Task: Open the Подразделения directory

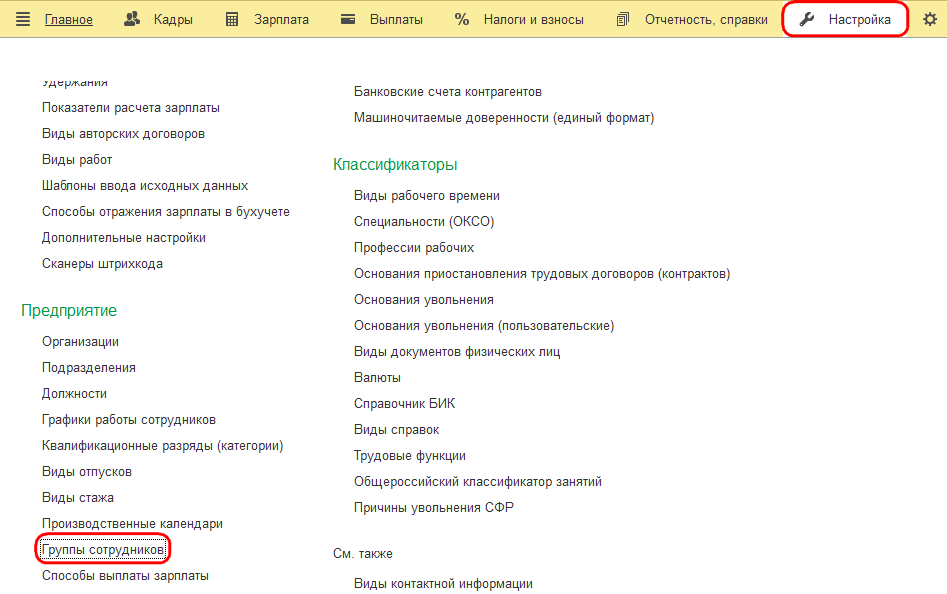Action: [x=89, y=368]
